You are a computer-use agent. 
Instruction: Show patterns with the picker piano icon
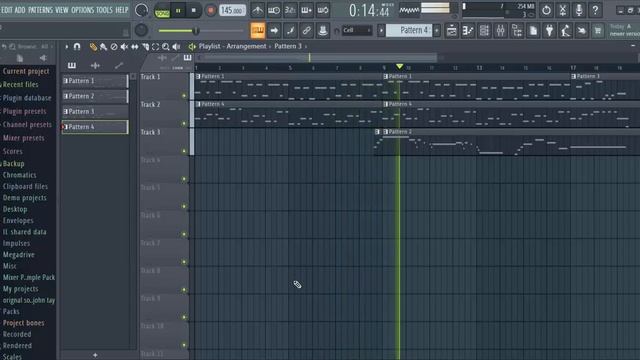point(72,65)
